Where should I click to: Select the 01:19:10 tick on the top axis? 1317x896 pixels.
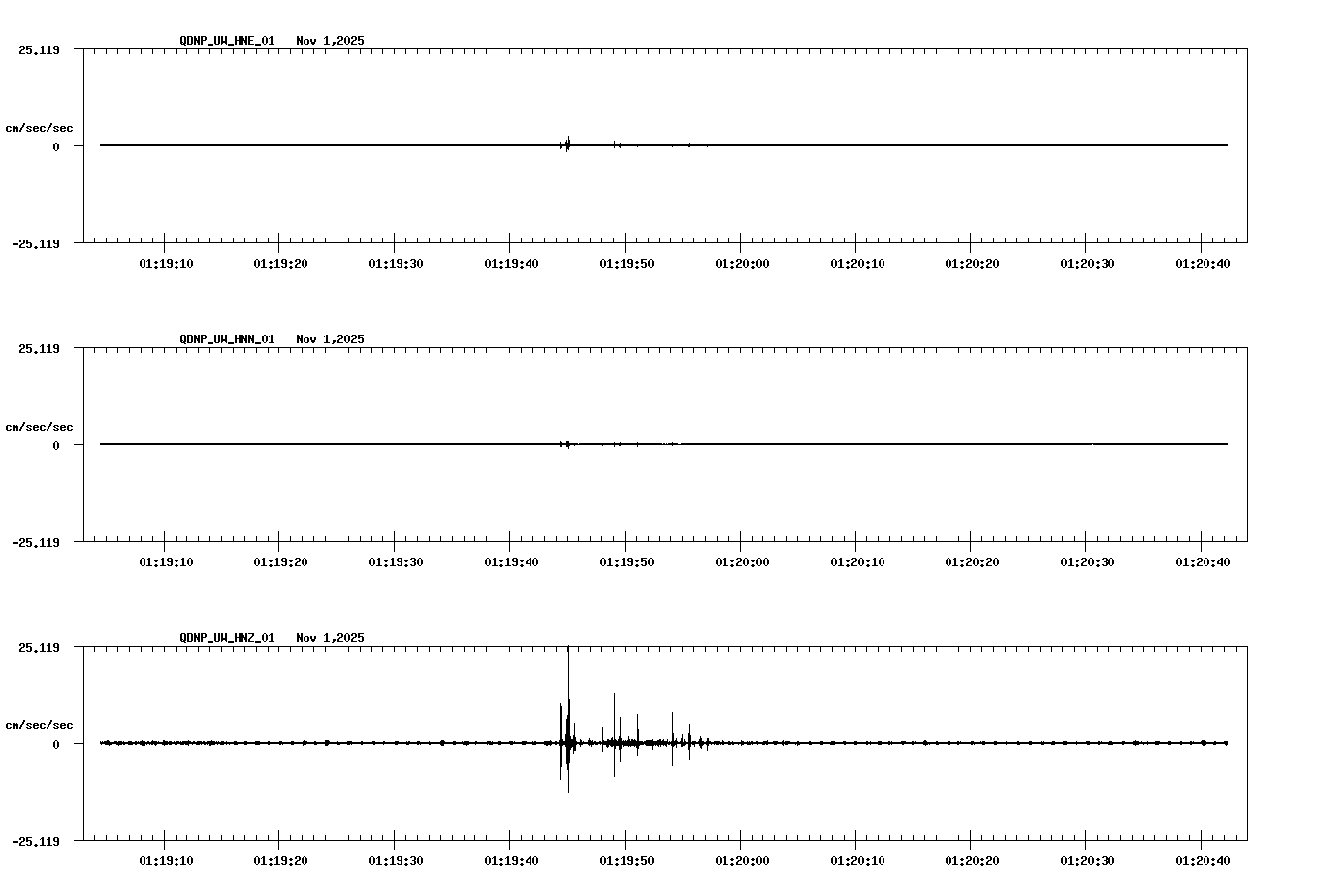click(167, 260)
